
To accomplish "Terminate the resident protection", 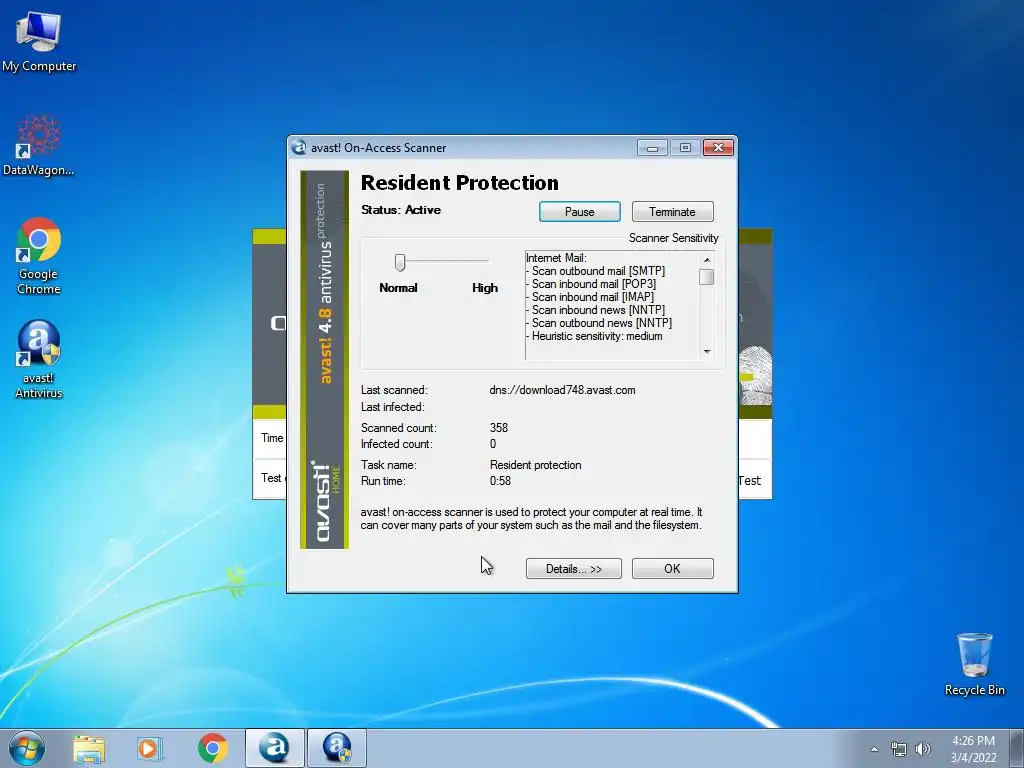I will tap(673, 212).
